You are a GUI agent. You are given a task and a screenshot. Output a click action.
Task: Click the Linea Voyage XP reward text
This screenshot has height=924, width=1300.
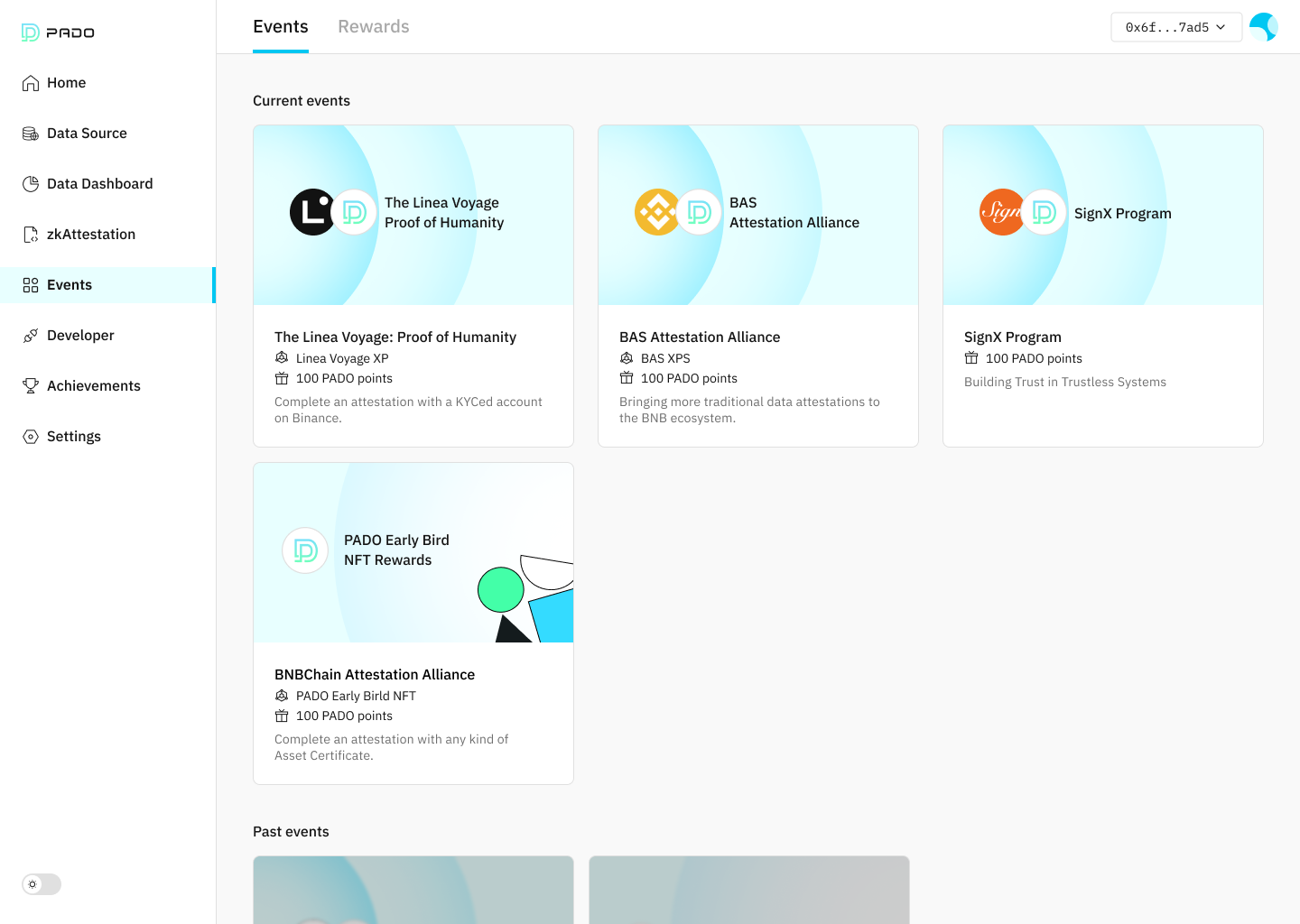pos(342,358)
